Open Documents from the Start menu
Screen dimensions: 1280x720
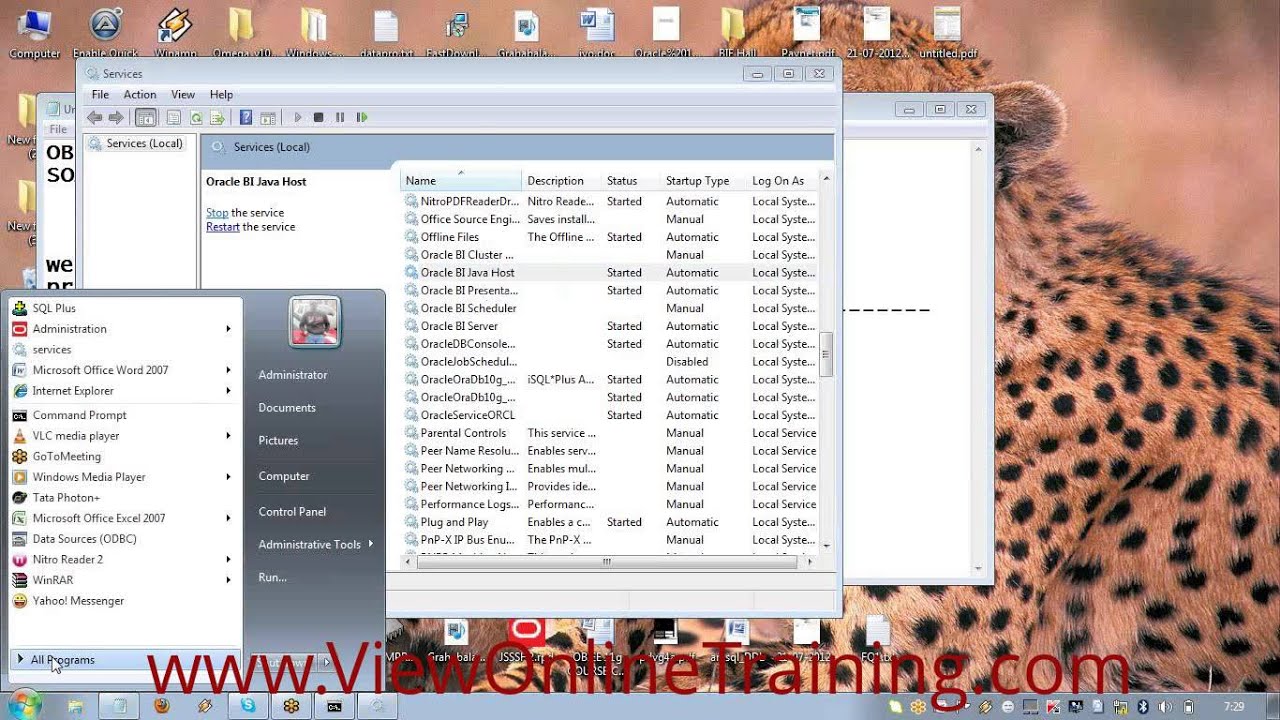click(287, 408)
